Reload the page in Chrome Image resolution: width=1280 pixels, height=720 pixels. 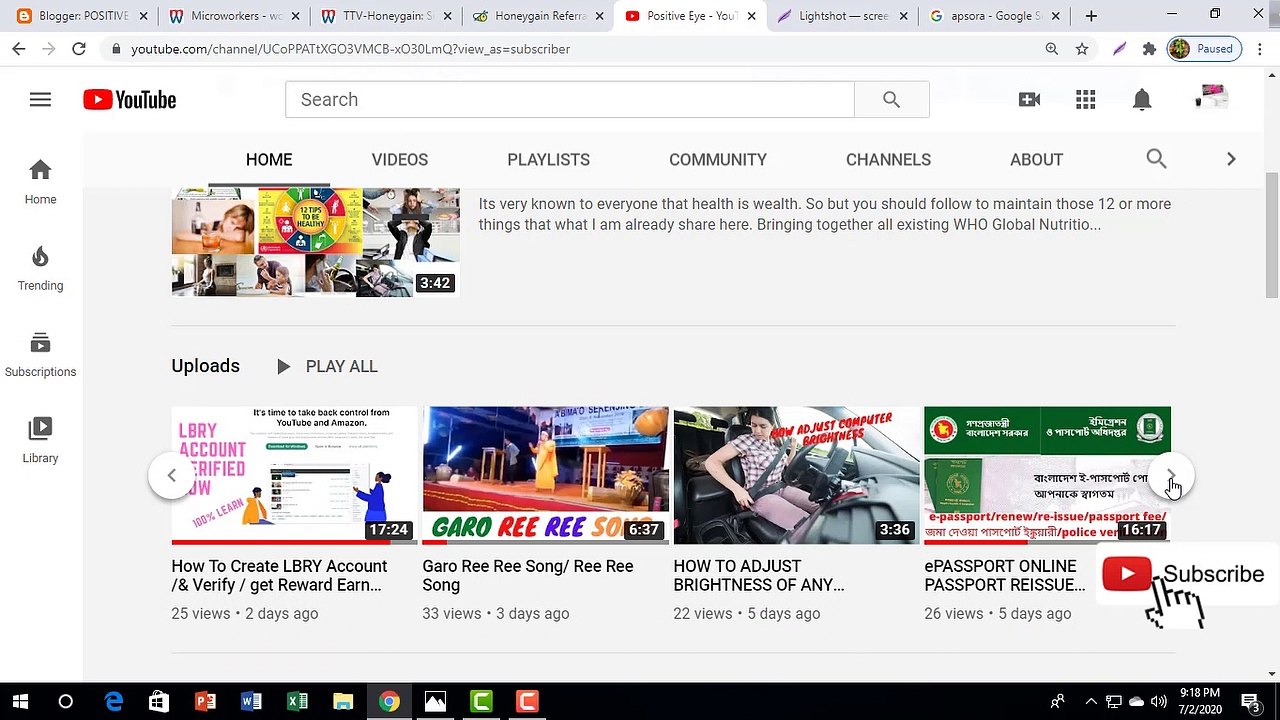pos(79,49)
